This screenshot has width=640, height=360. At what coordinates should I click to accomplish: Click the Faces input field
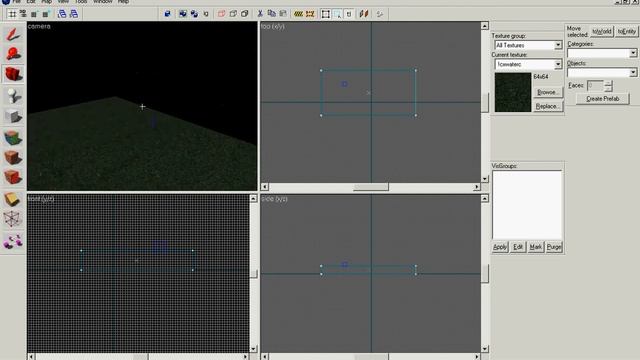596,85
